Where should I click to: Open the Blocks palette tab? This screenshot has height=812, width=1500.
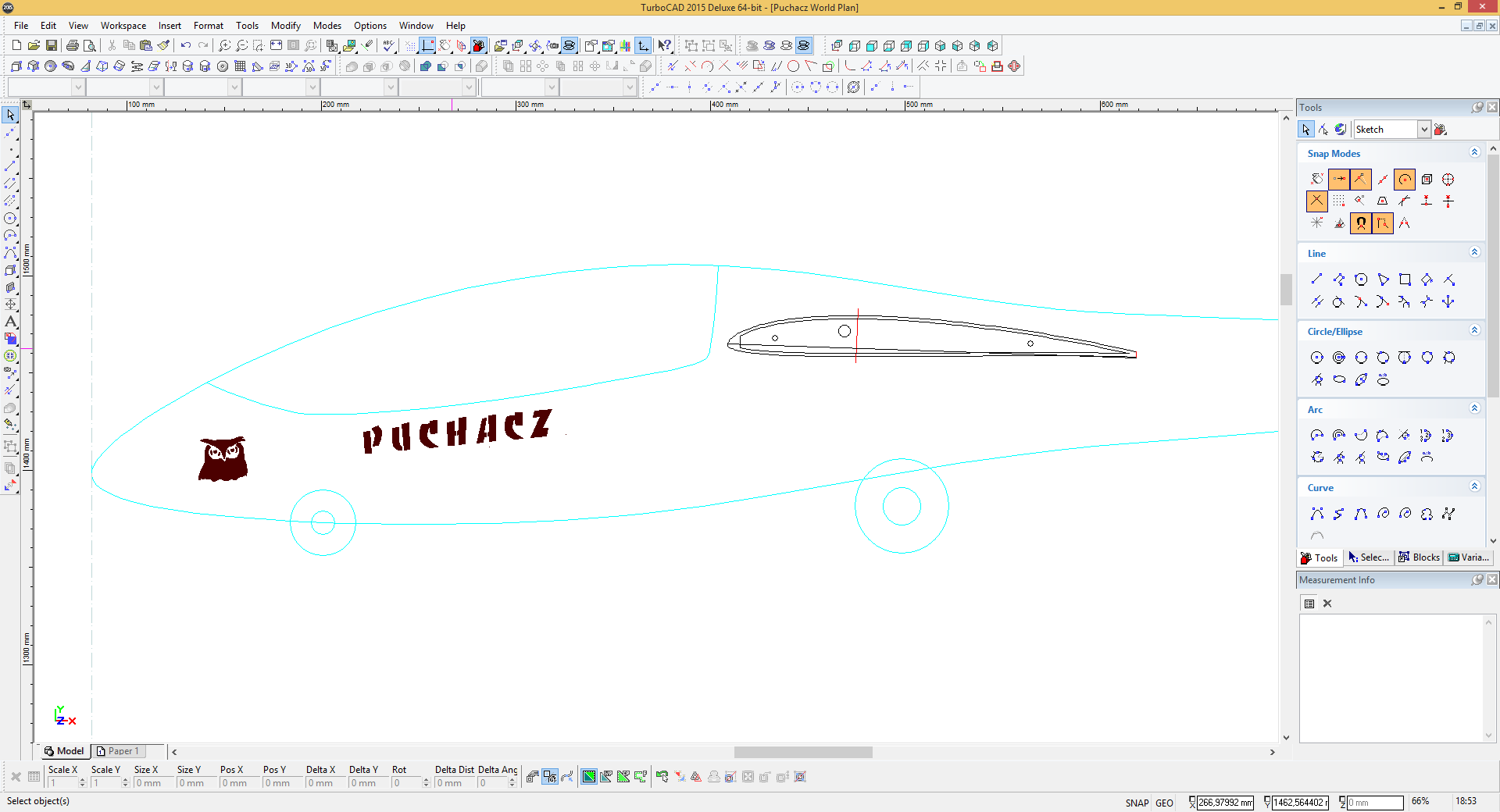1420,557
